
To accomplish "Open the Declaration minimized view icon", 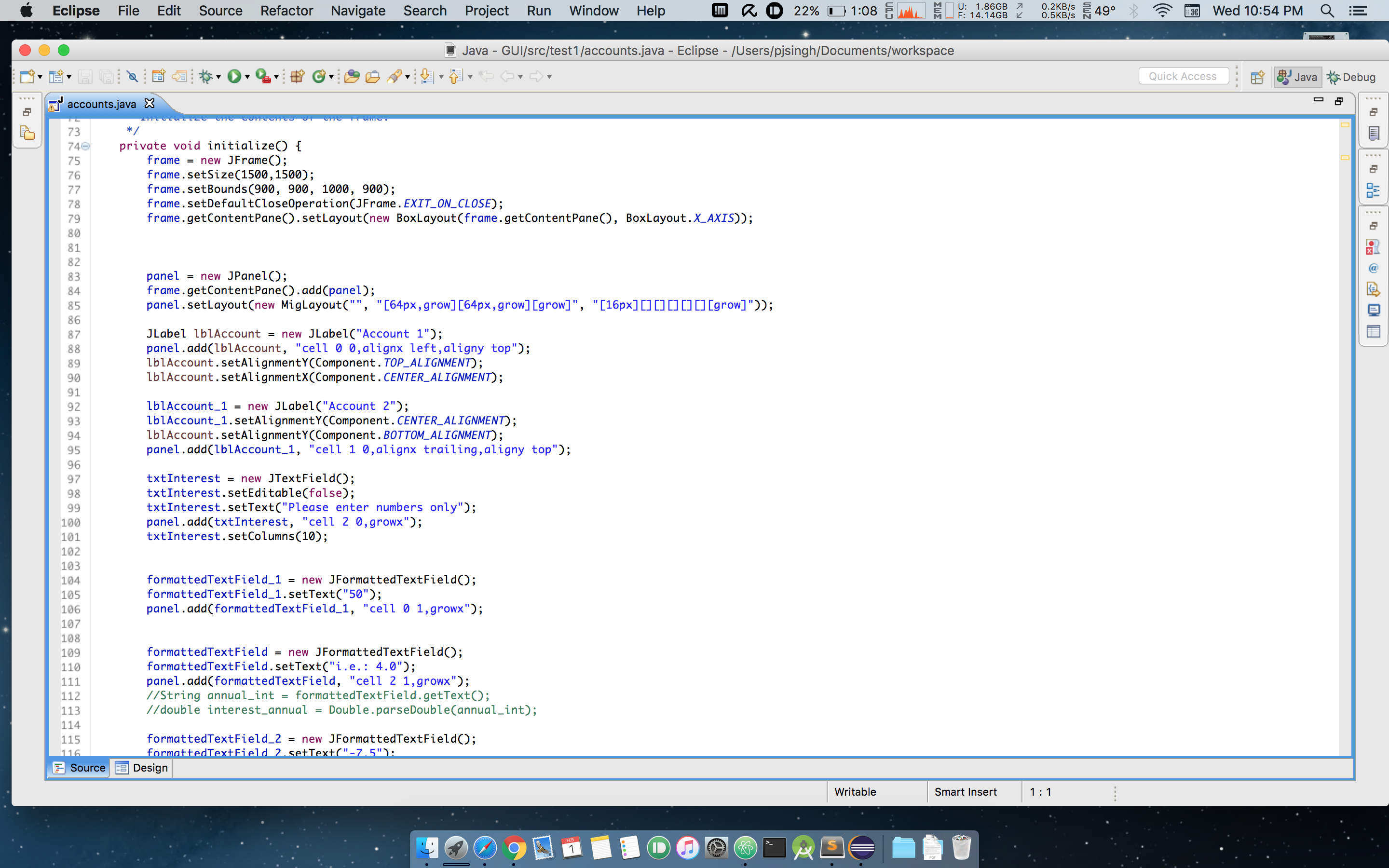I will tap(1374, 289).
